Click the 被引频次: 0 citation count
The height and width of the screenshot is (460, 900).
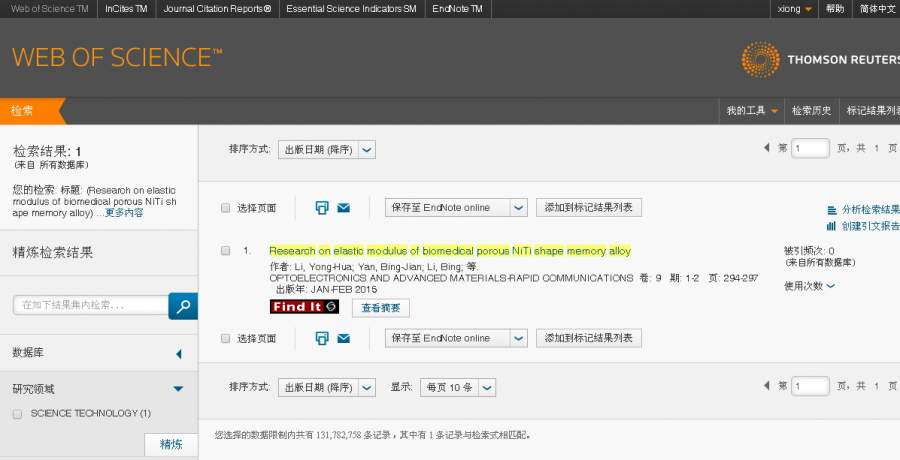coord(809,251)
